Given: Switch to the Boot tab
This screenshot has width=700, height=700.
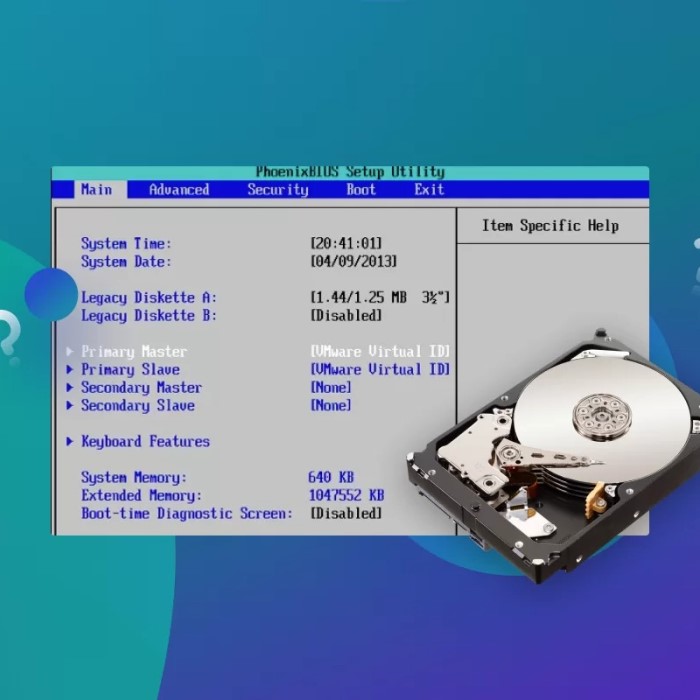Looking at the screenshot, I should tap(361, 190).
